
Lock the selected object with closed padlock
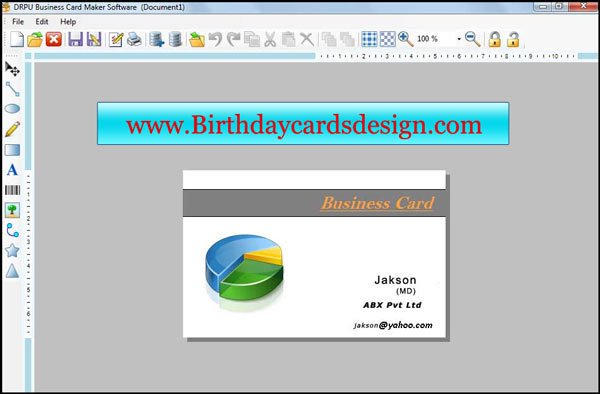494,39
